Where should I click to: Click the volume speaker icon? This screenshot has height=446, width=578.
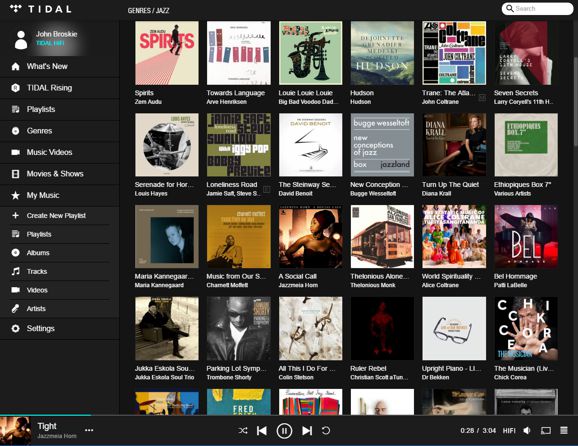click(527, 430)
